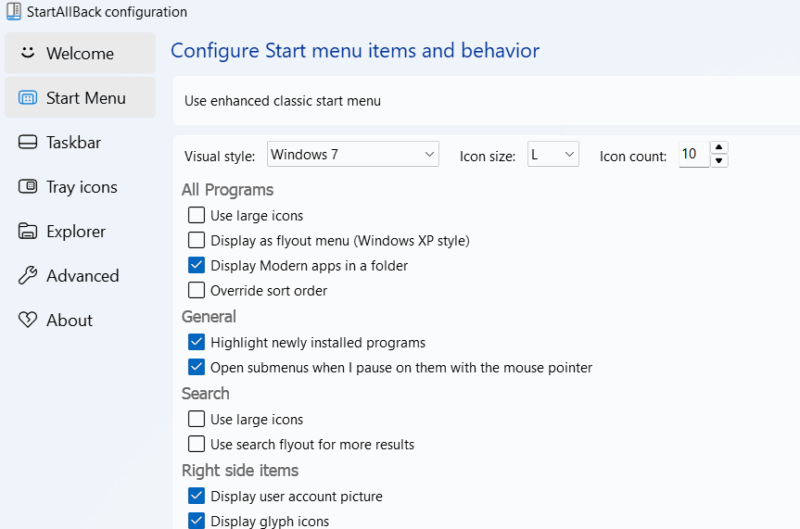
Task: Click the Taskbar sidebar icon
Action: (28, 142)
